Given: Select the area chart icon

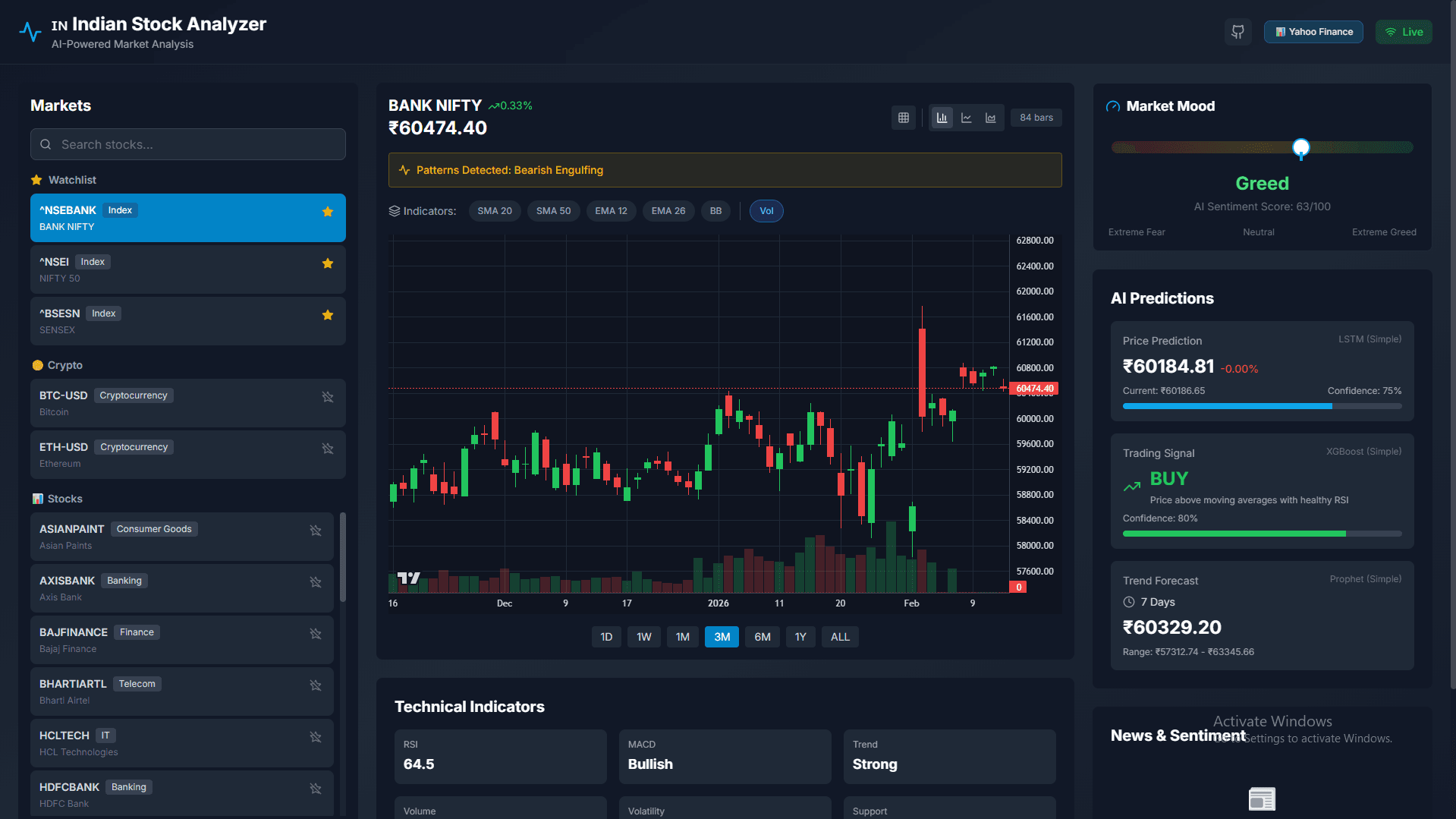Looking at the screenshot, I should click(991, 118).
